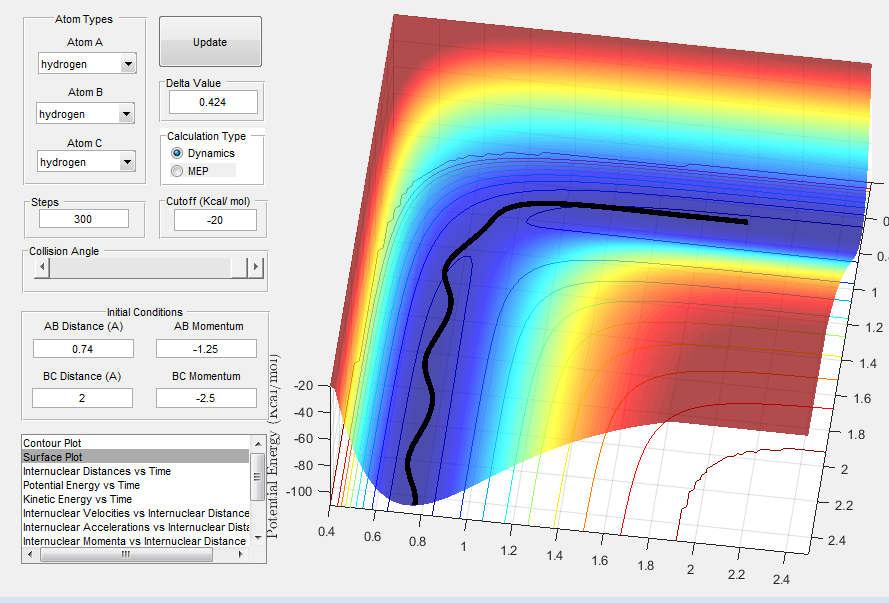The image size is (889, 603).
Task: Click the Update button
Action: click(x=210, y=41)
